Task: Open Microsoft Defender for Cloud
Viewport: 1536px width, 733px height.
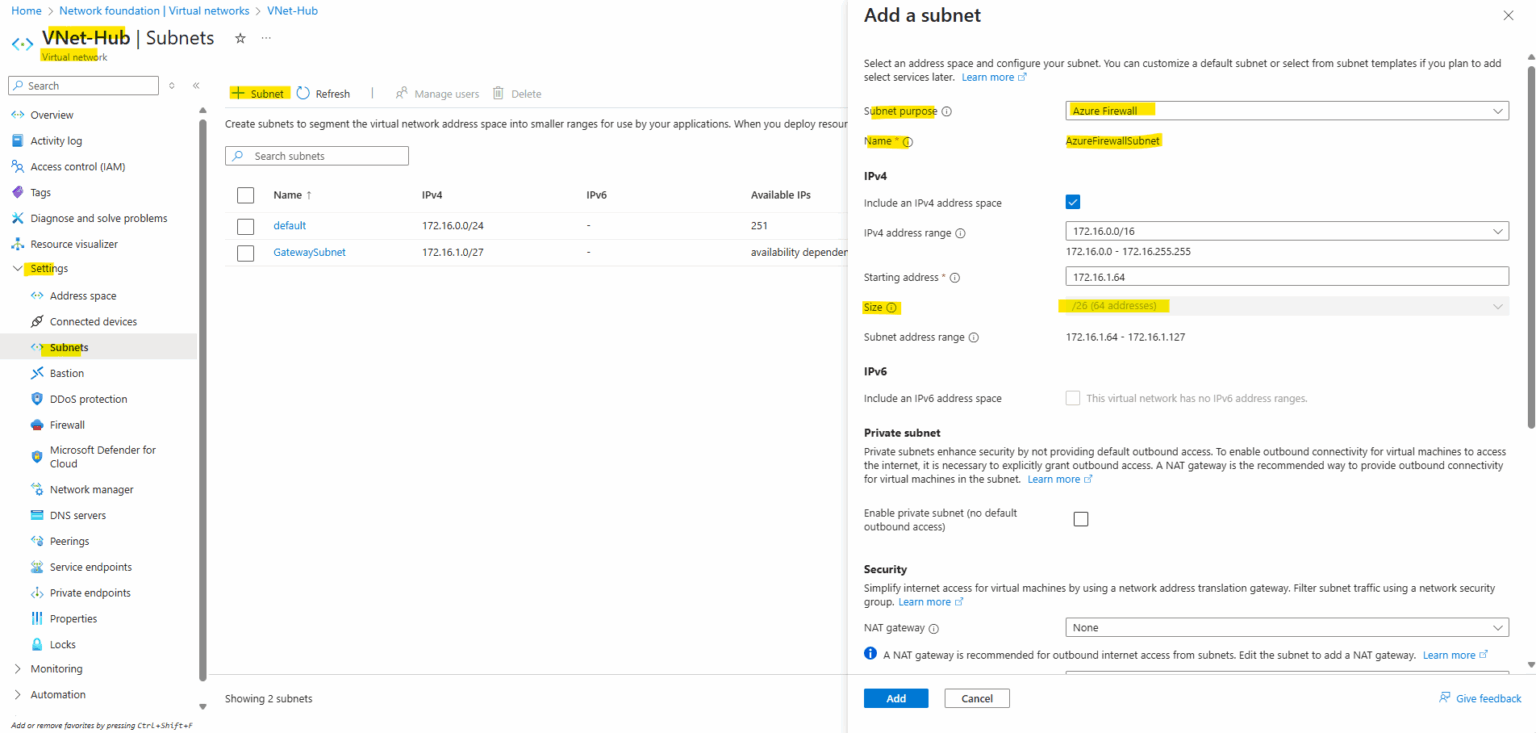Action: pyautogui.click(x=102, y=457)
